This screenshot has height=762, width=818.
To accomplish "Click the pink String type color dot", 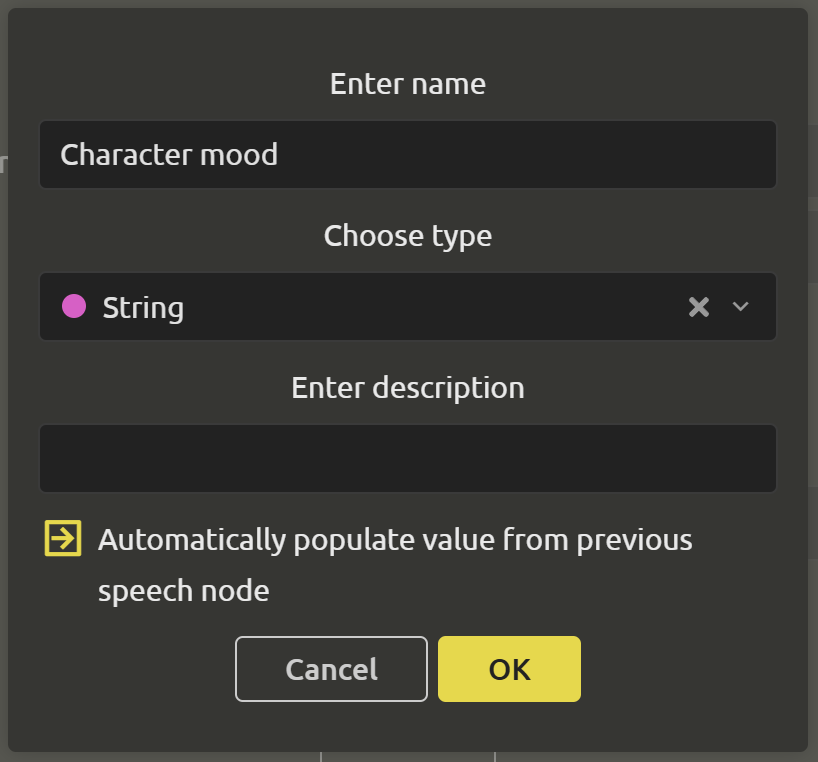I will (74, 306).
